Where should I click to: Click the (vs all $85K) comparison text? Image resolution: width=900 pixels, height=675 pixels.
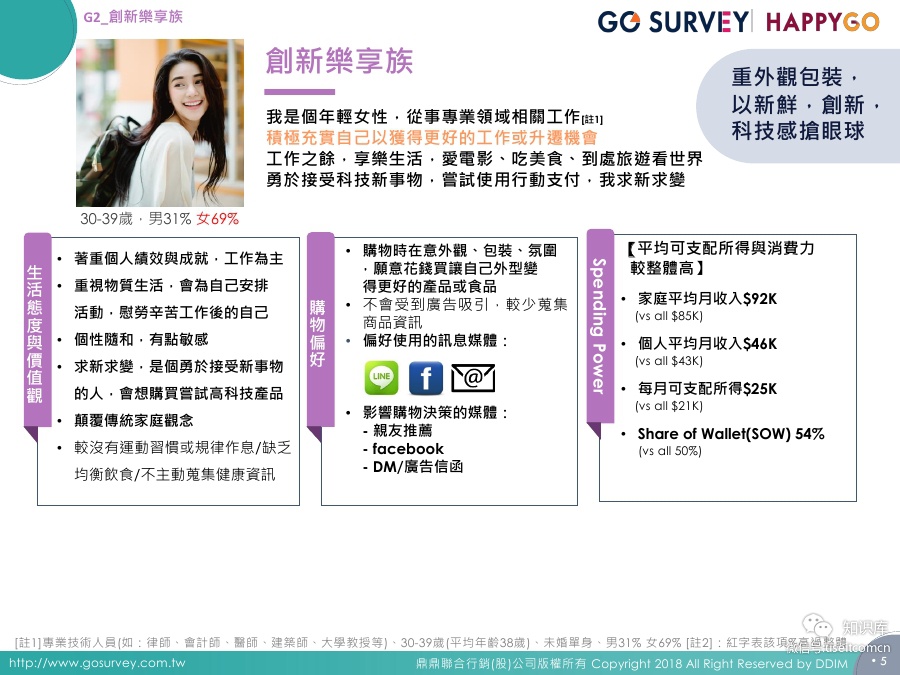pyautogui.click(x=669, y=316)
